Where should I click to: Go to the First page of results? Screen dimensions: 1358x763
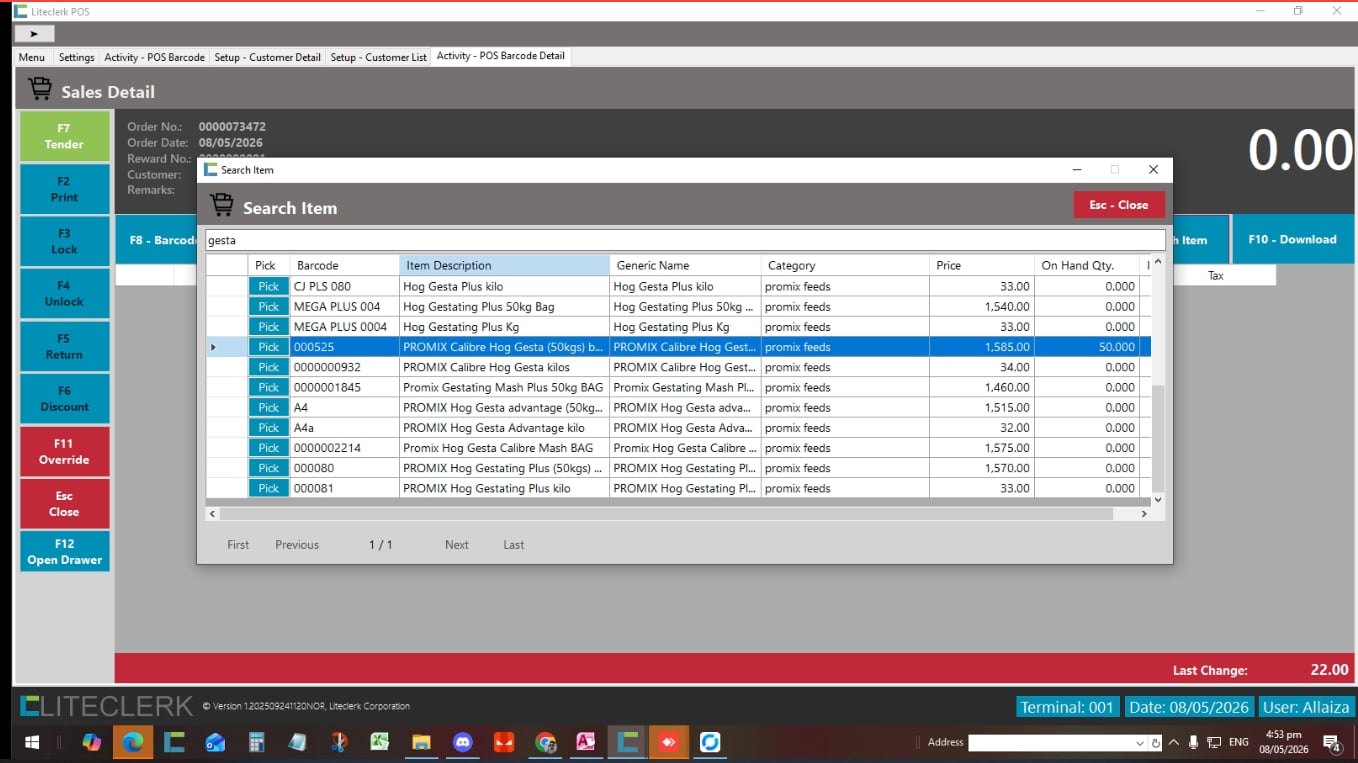click(238, 545)
